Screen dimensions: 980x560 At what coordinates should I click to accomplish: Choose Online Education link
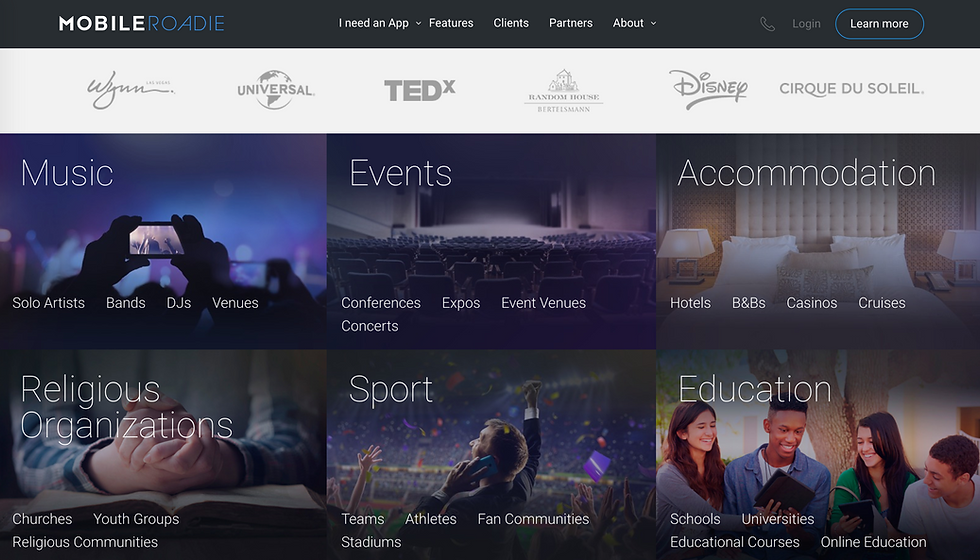pos(873,542)
